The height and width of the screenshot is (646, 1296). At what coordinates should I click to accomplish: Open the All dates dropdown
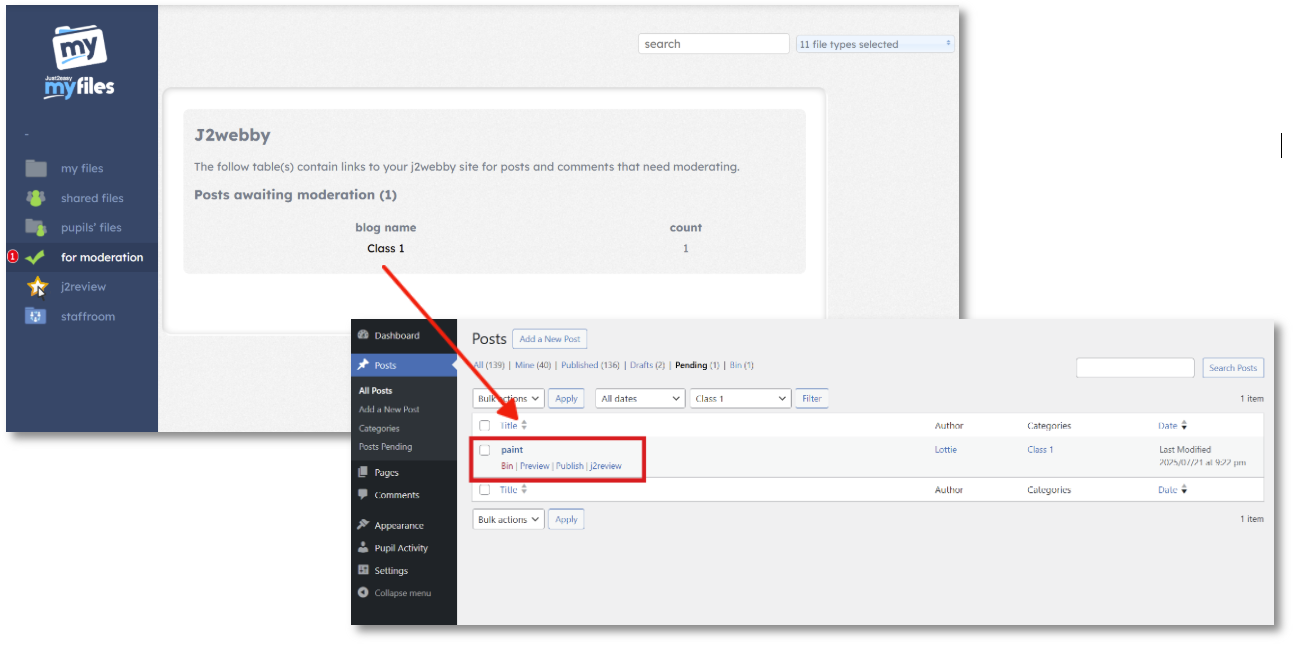640,398
